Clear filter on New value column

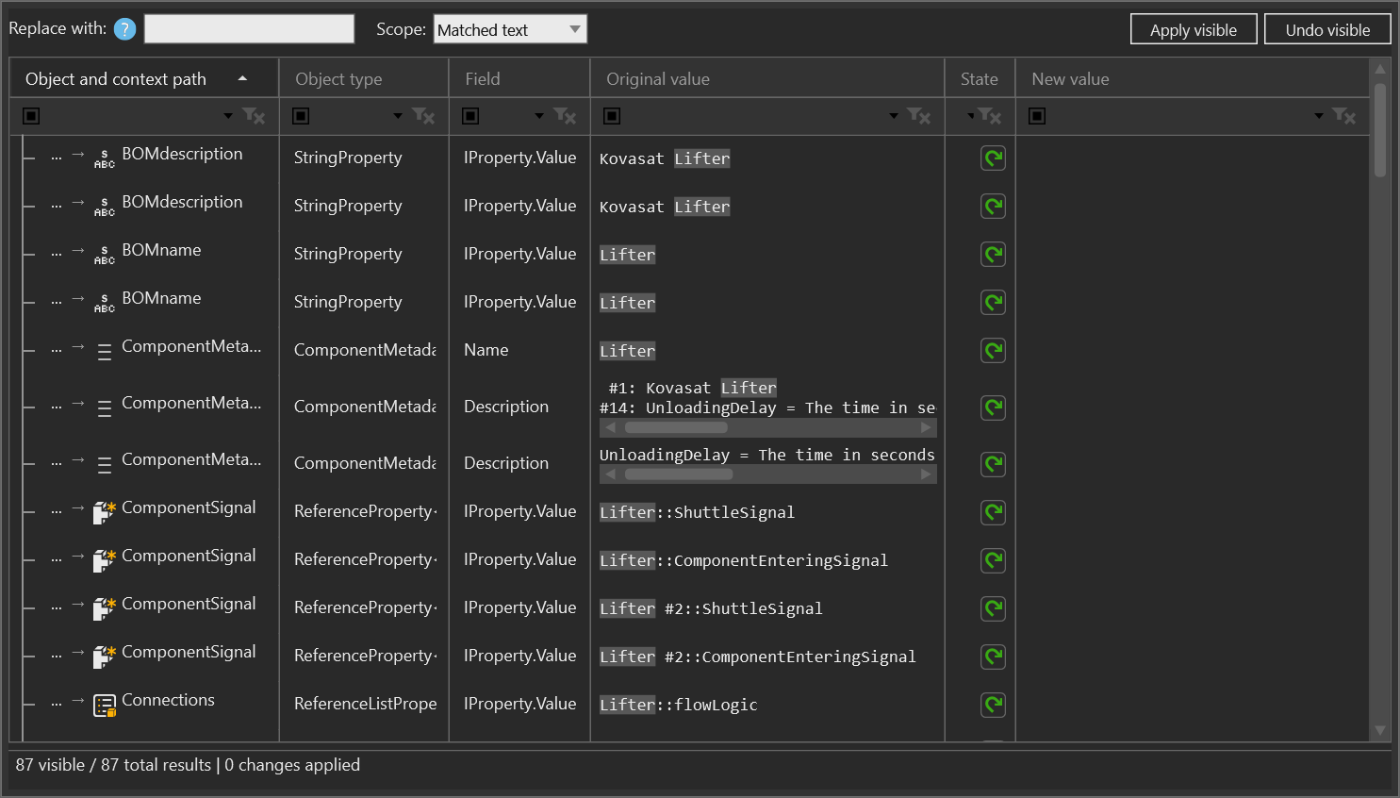(x=1345, y=116)
